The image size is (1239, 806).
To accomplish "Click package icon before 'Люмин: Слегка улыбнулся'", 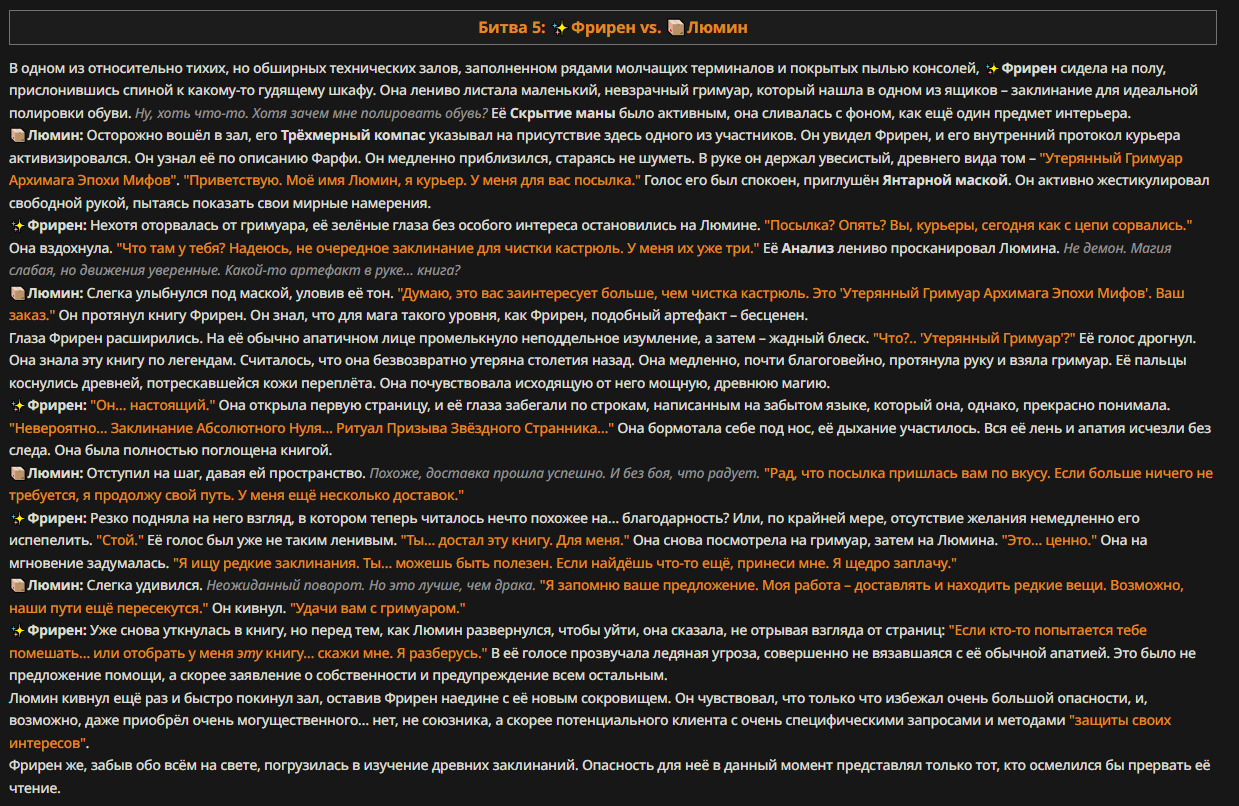I will [x=17, y=294].
